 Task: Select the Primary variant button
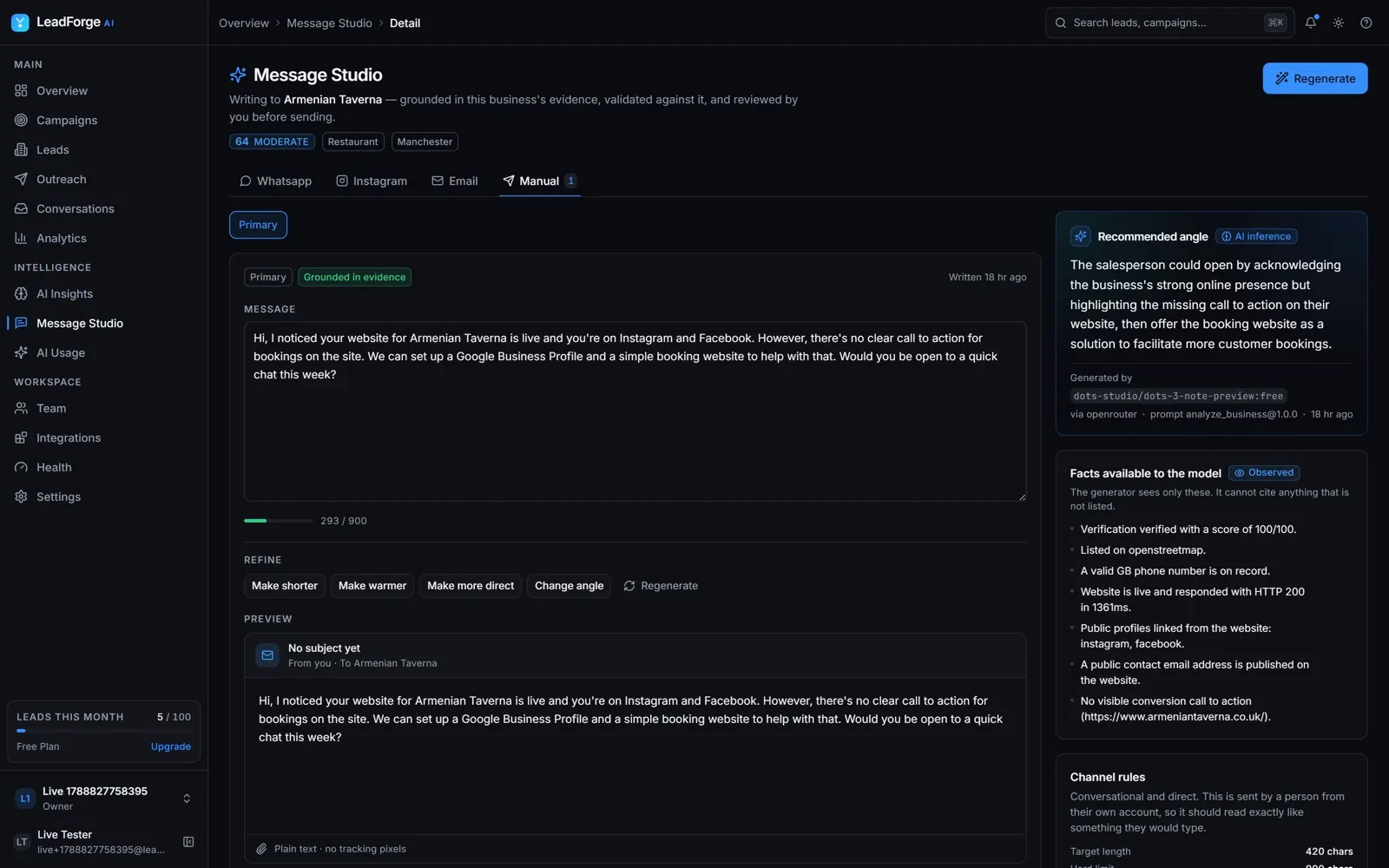coord(258,225)
